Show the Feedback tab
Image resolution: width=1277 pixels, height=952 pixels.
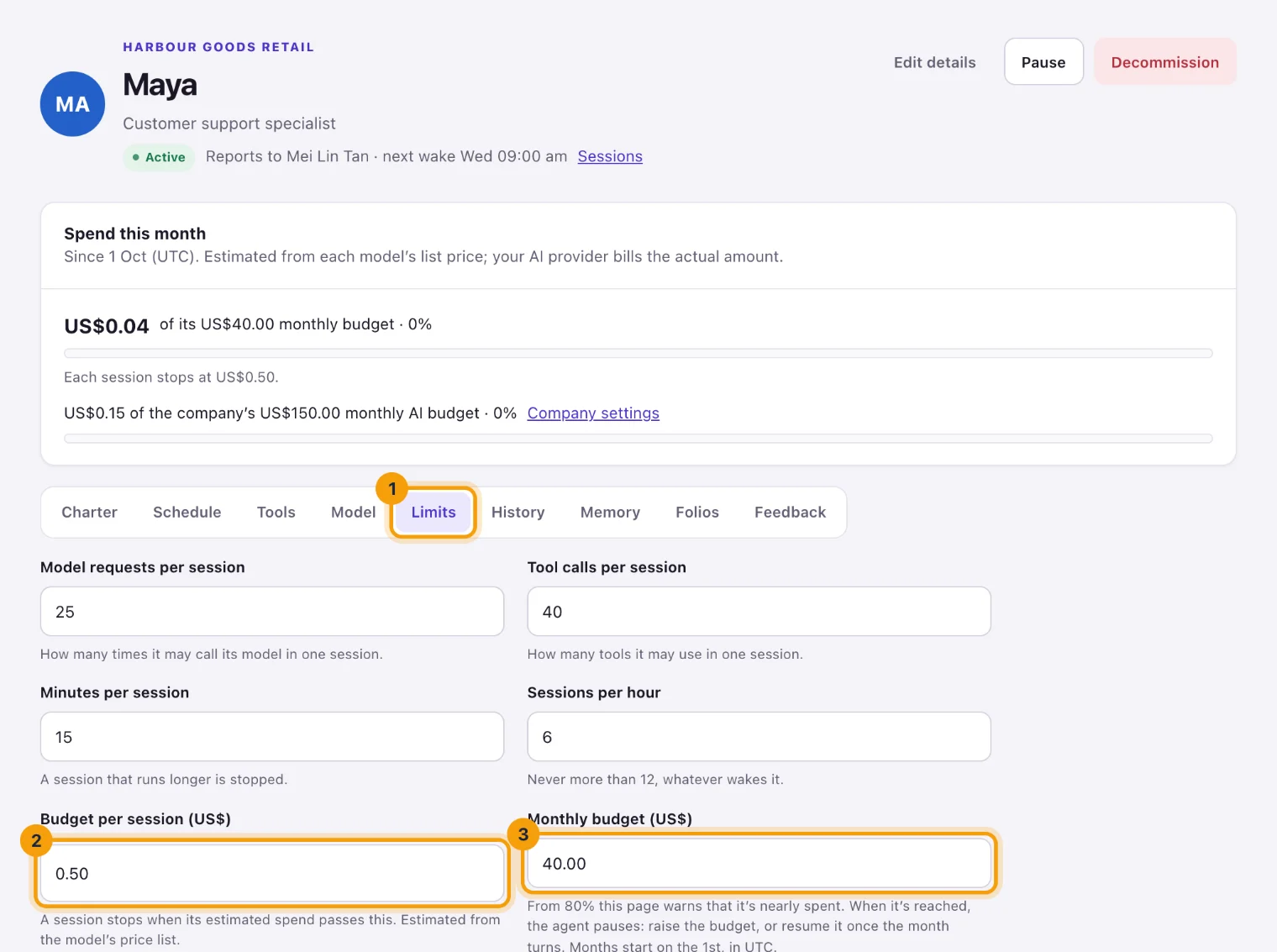[x=790, y=513]
